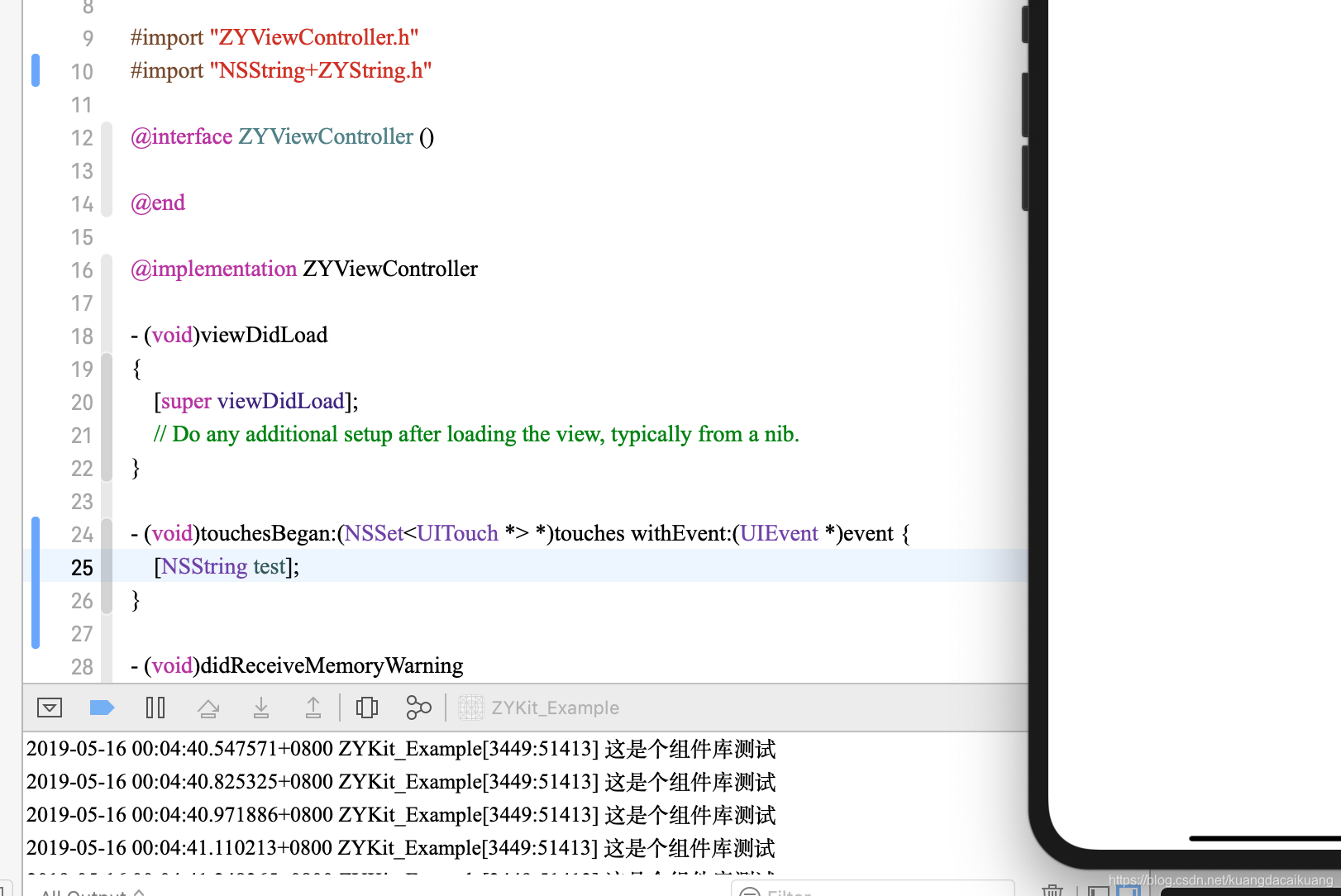
Task: Click the Step Into debug icon
Action: point(261,708)
